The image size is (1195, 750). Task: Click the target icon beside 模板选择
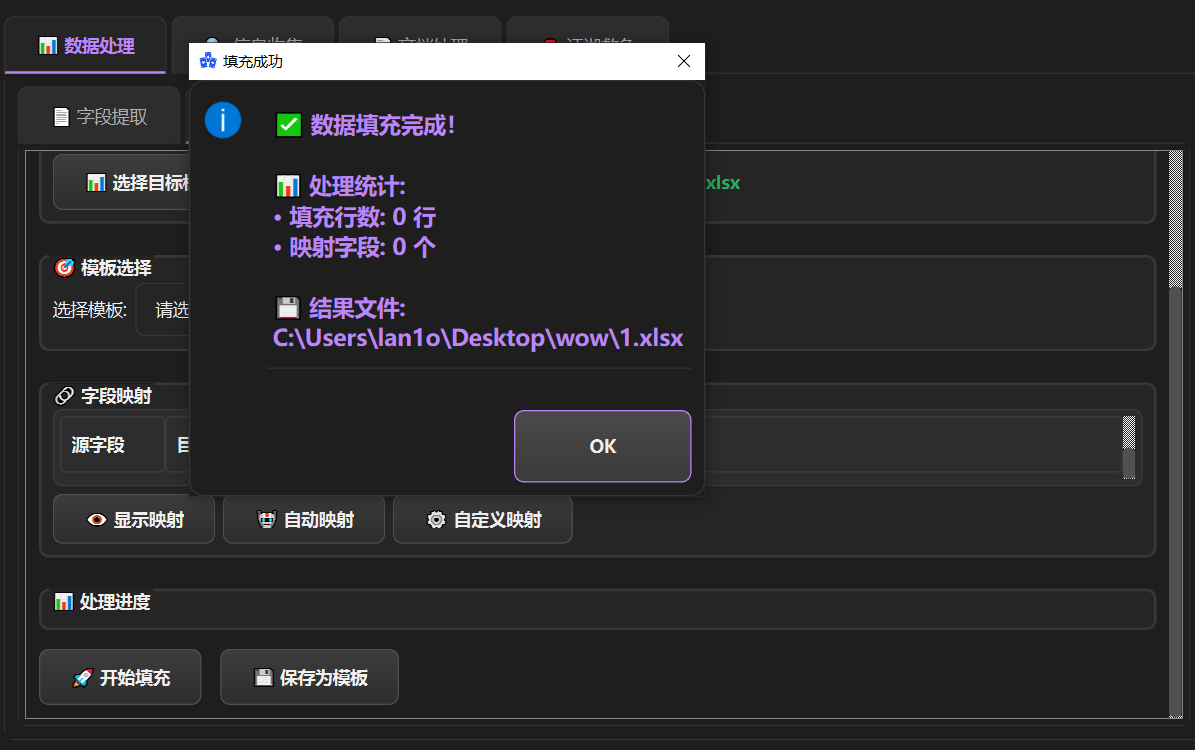tap(64, 268)
